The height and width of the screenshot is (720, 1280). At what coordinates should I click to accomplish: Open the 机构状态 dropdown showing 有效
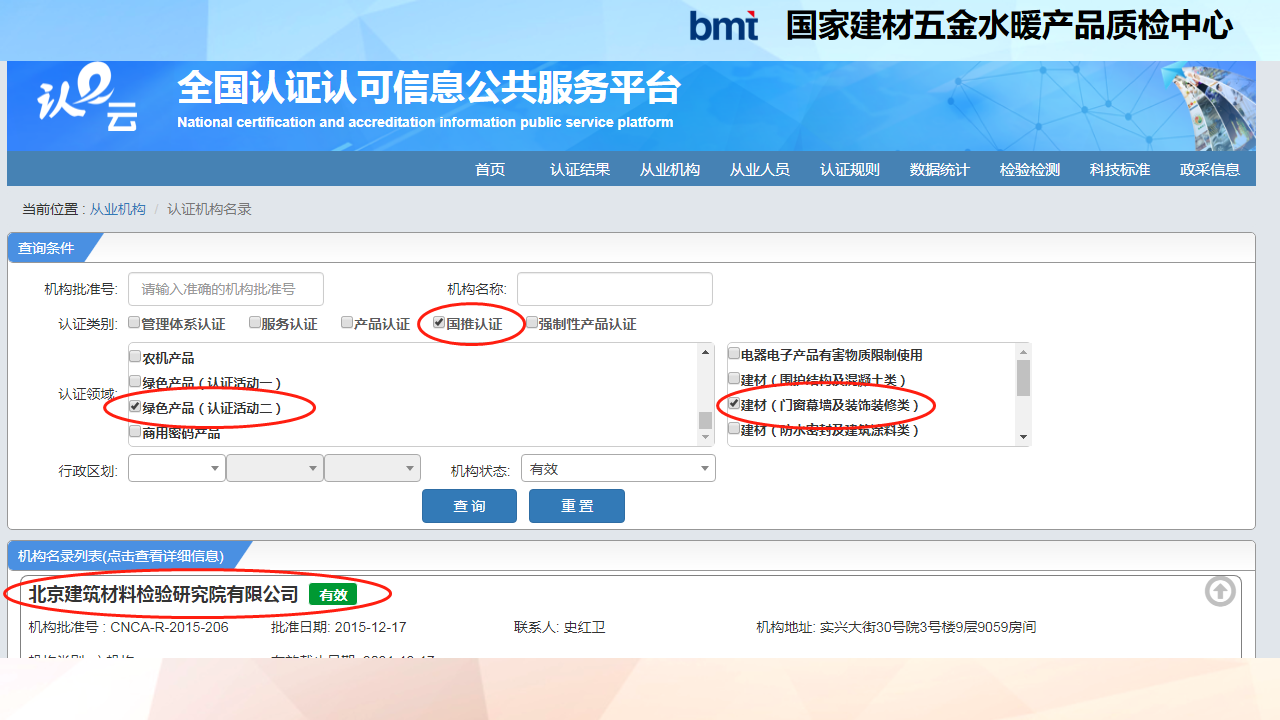click(x=618, y=468)
